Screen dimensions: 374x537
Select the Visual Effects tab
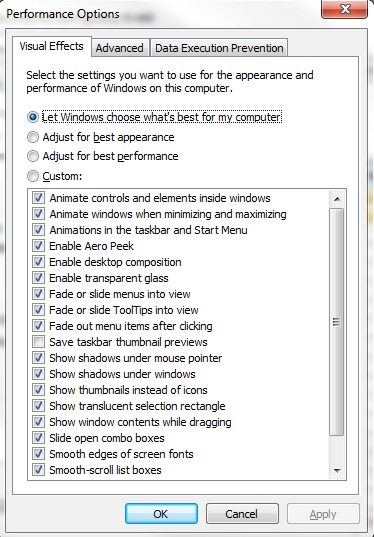(51, 46)
